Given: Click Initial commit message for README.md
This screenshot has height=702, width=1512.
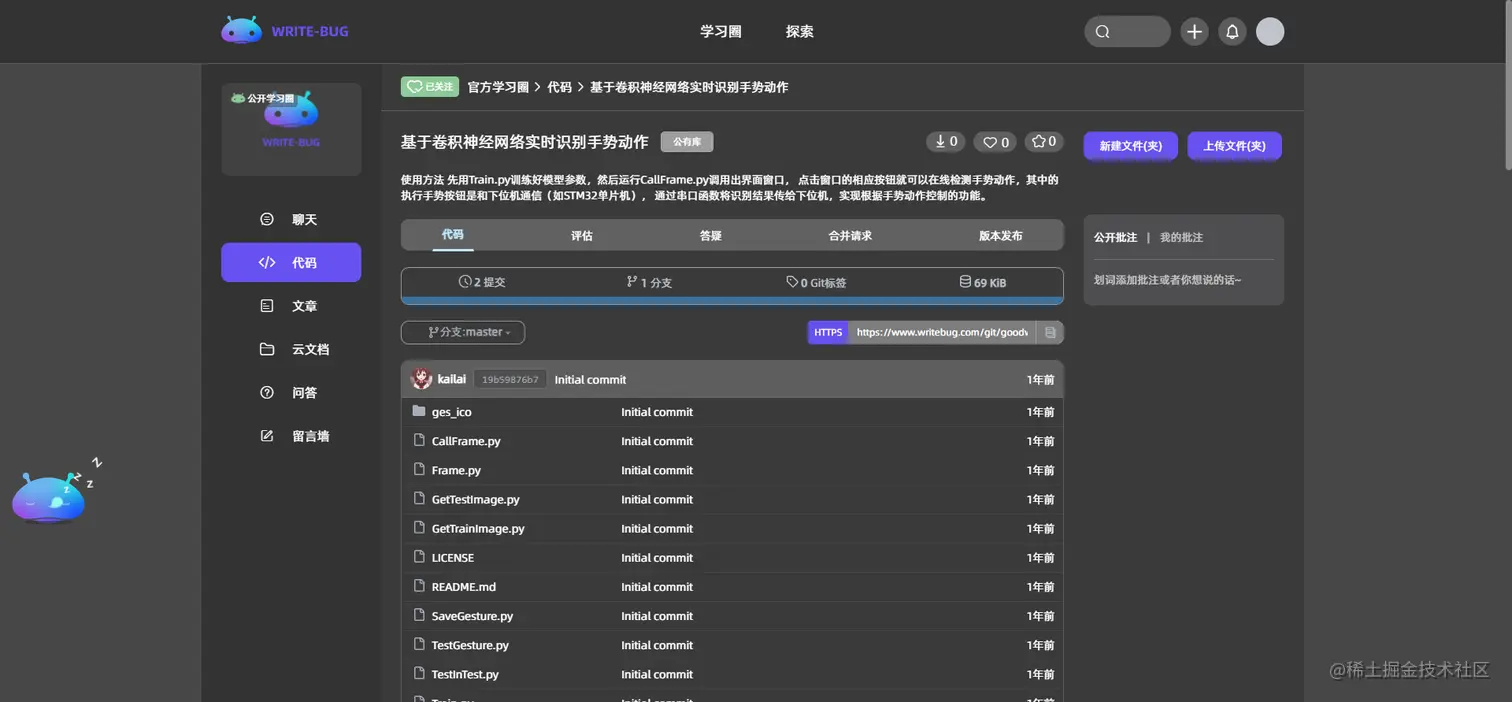Looking at the screenshot, I should (x=657, y=587).
